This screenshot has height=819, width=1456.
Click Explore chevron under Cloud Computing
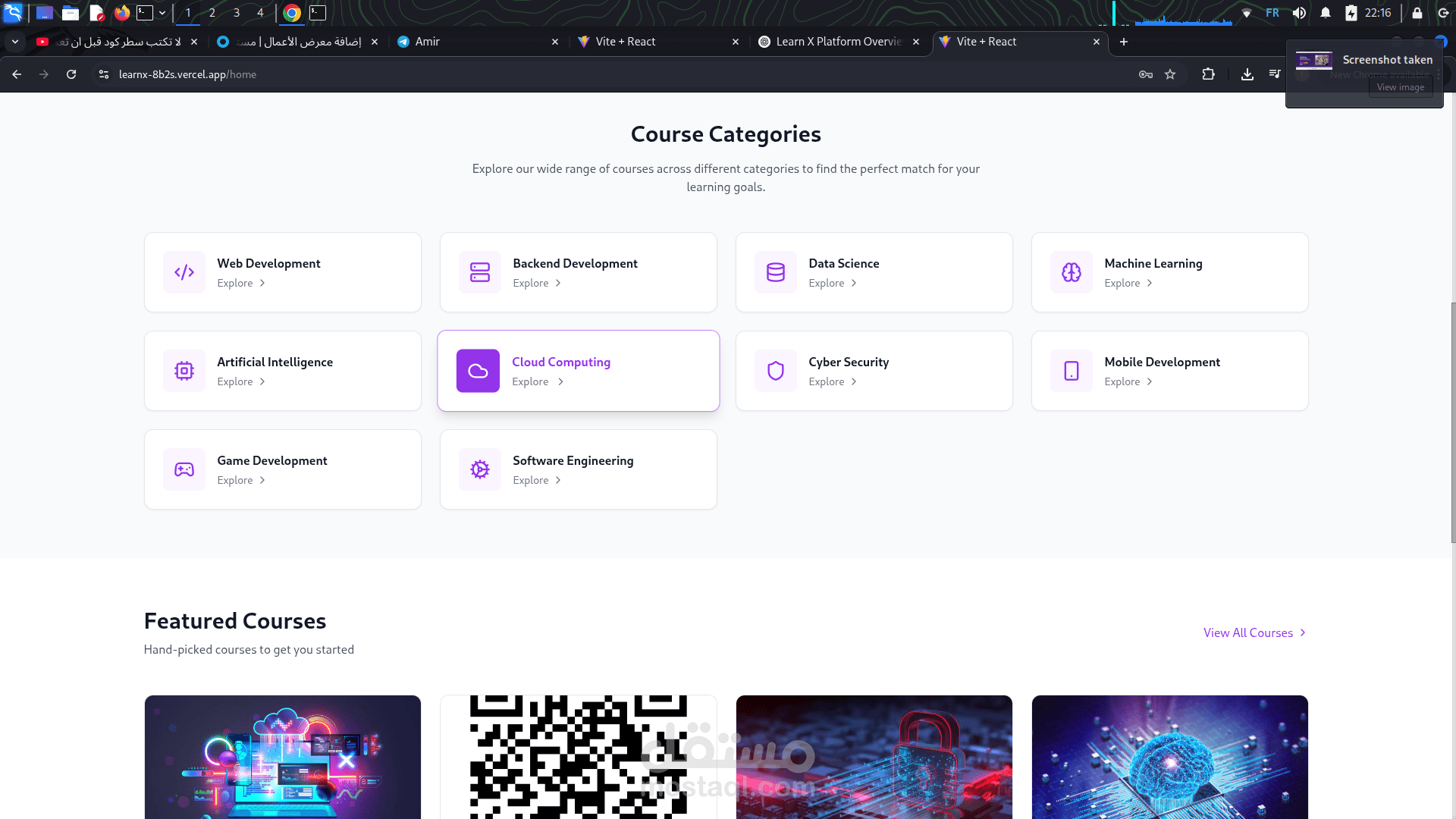[x=560, y=382]
